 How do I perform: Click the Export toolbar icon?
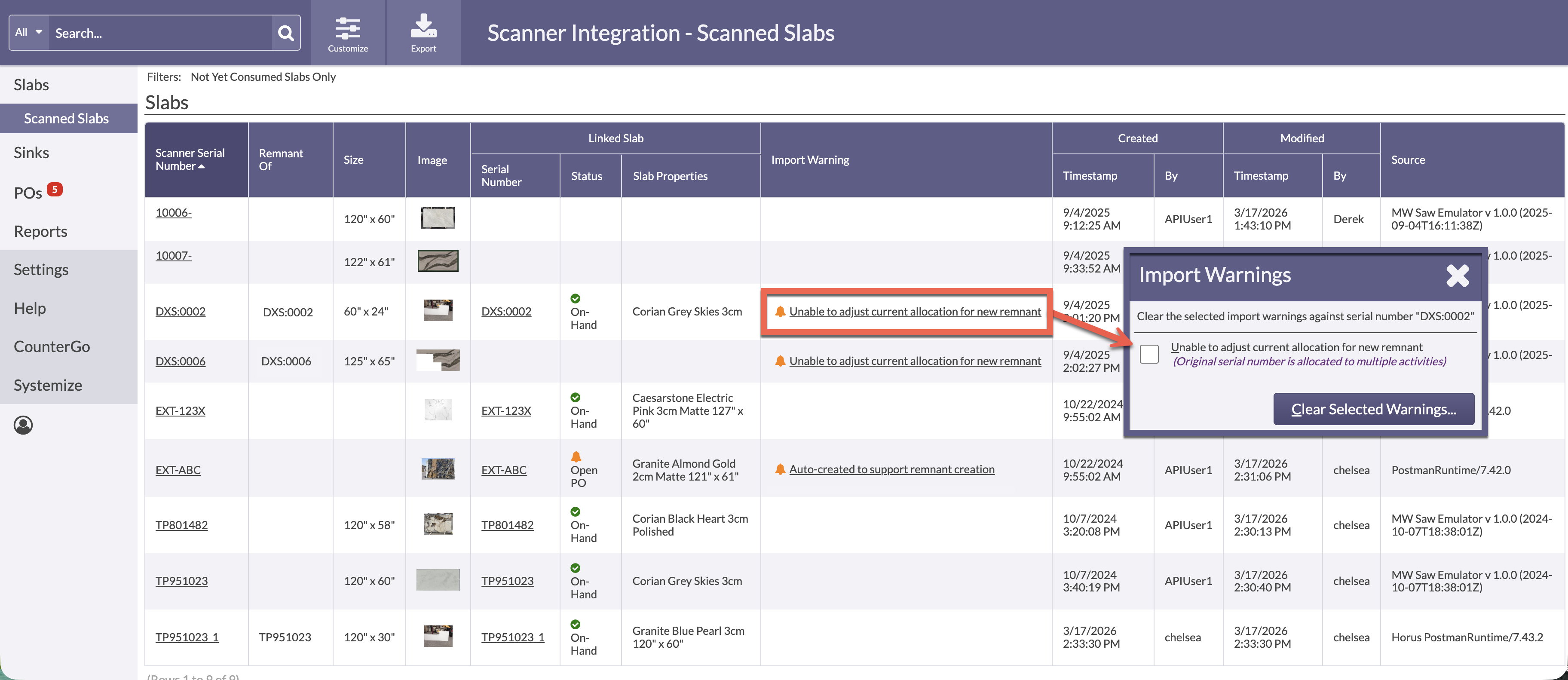point(423,25)
